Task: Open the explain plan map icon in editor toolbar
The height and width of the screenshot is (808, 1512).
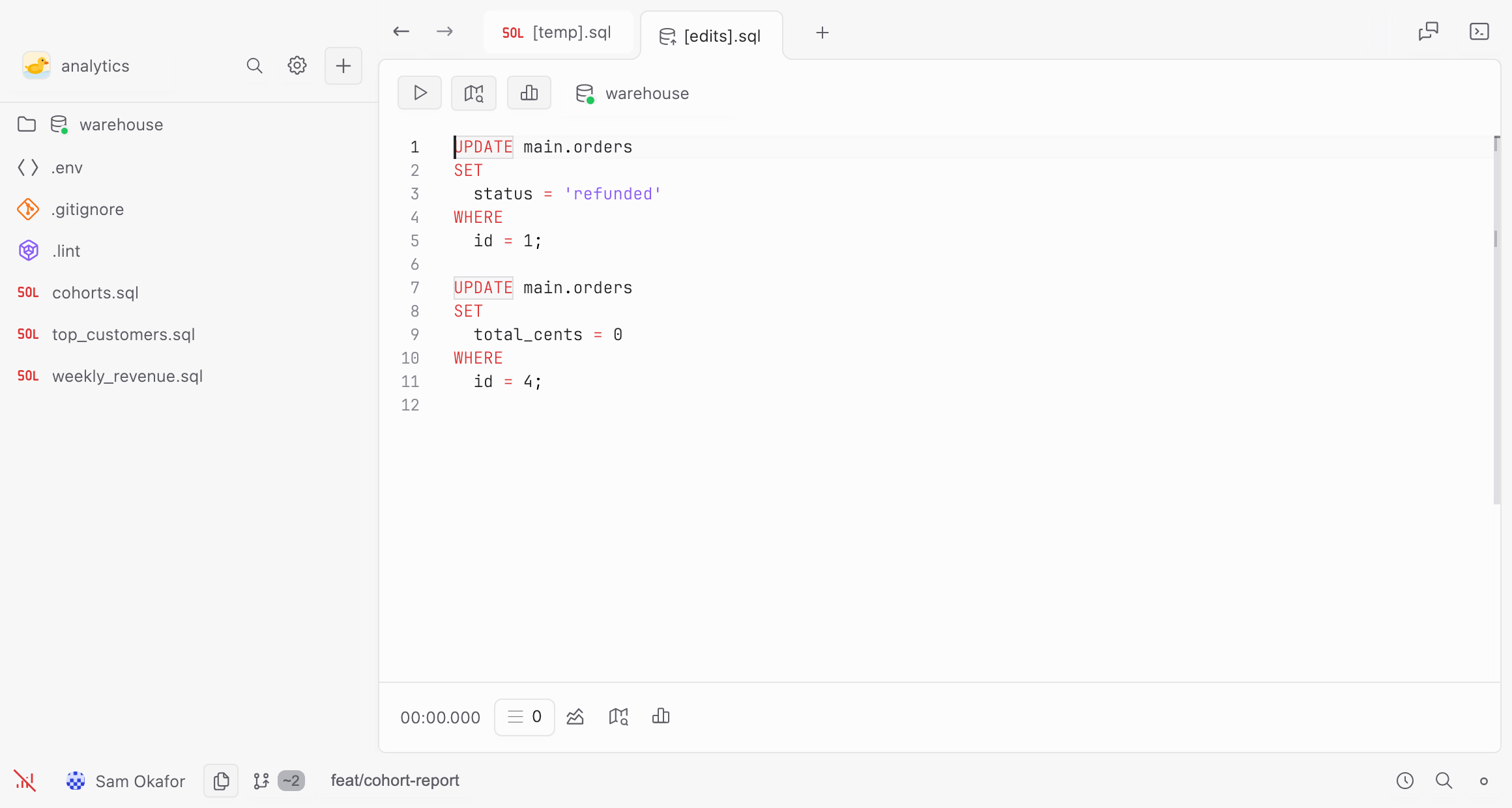Action: 474,93
